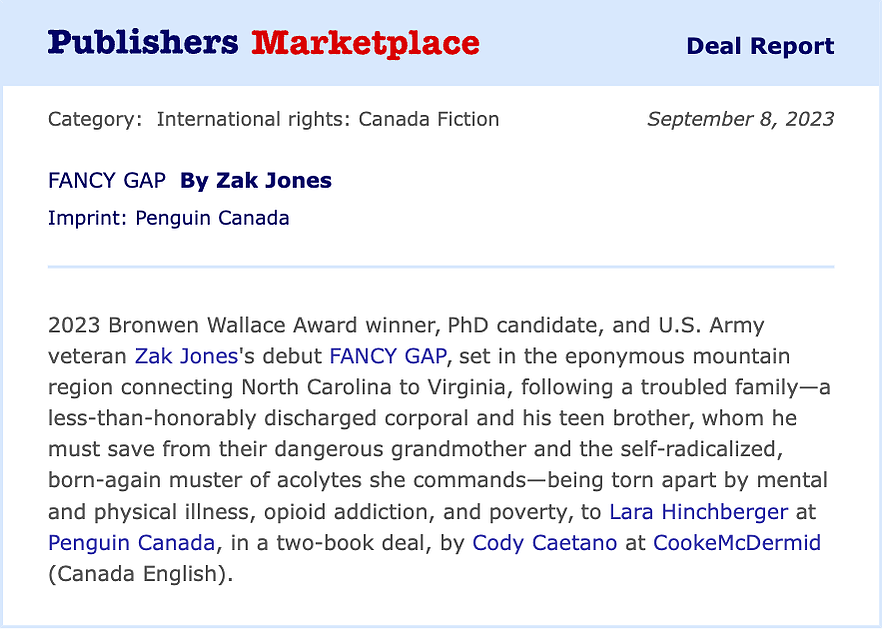This screenshot has height=629, width=882.
Task: Click the FANCY GAP link in description
Action: click(388, 356)
